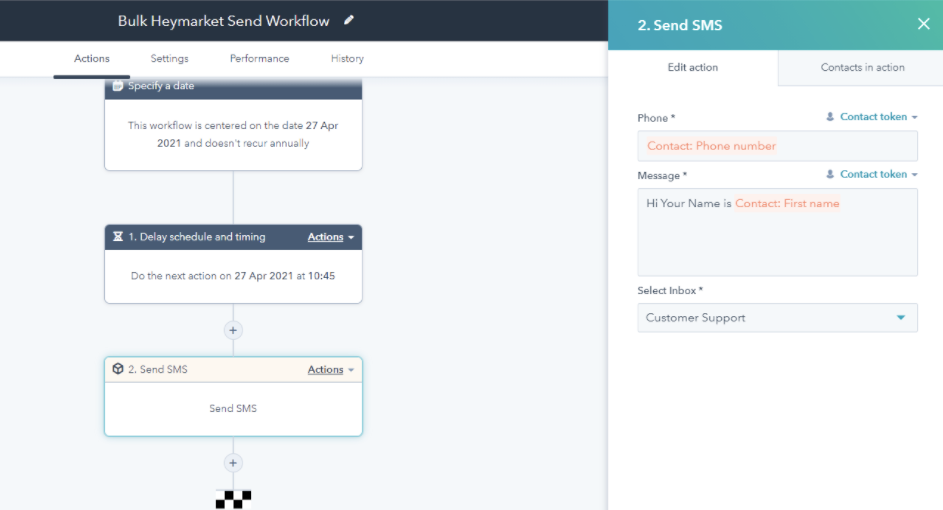The width and height of the screenshot is (943, 510).
Task: Open the Specify a date card body
Action: coord(233,135)
